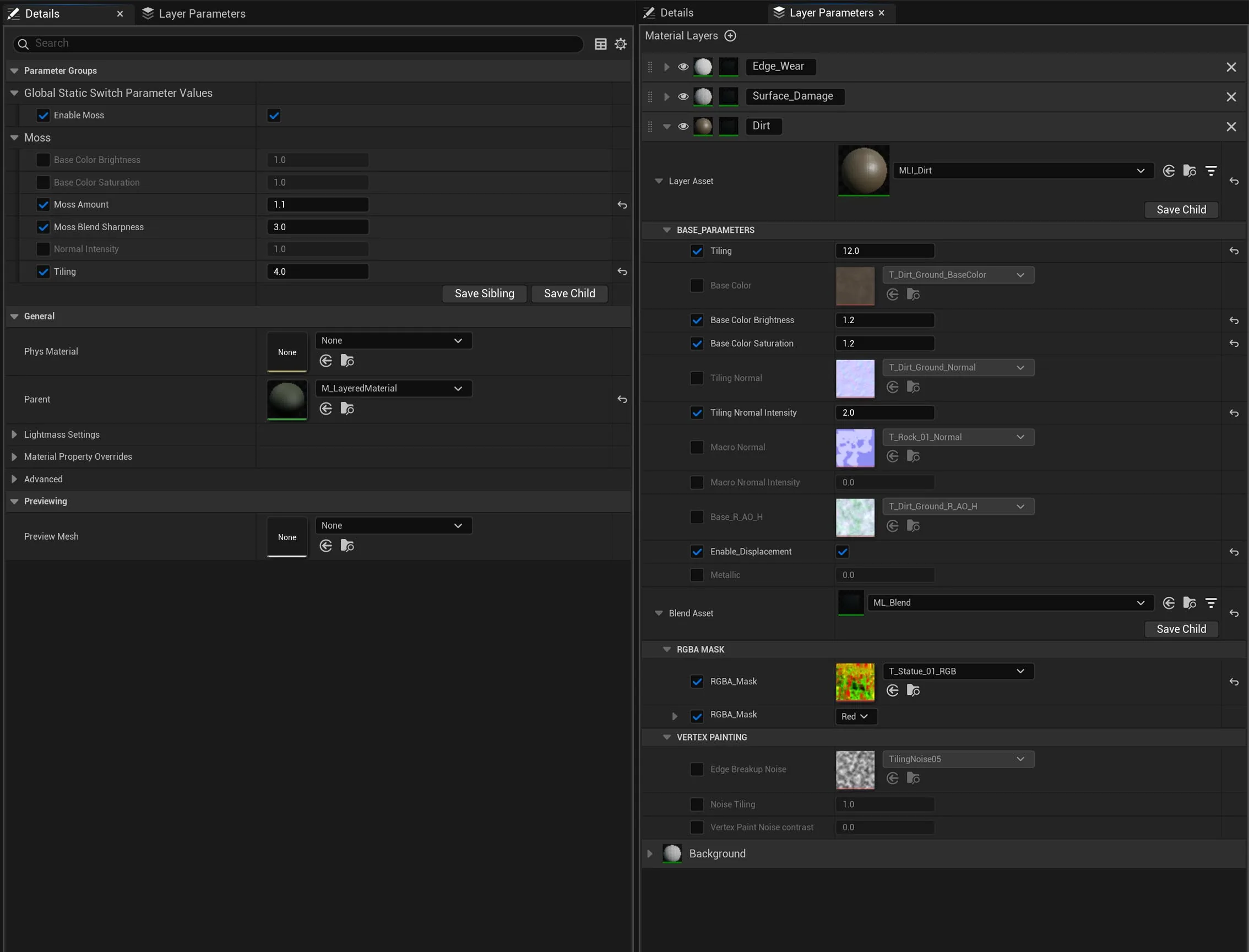Remove the Edge_Wear layer
1249x952 pixels.
[1231, 67]
